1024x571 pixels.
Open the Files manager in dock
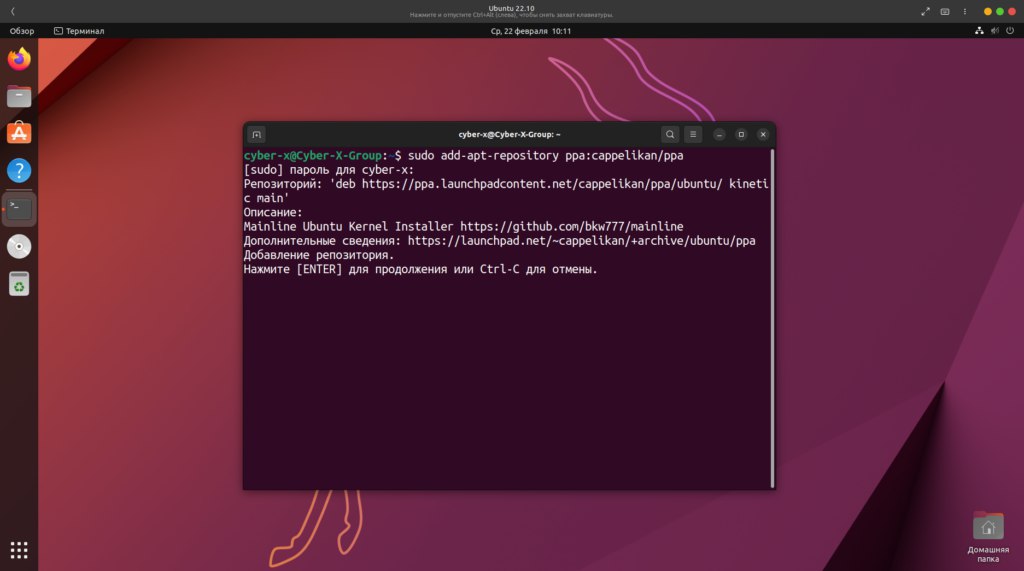tap(19, 96)
